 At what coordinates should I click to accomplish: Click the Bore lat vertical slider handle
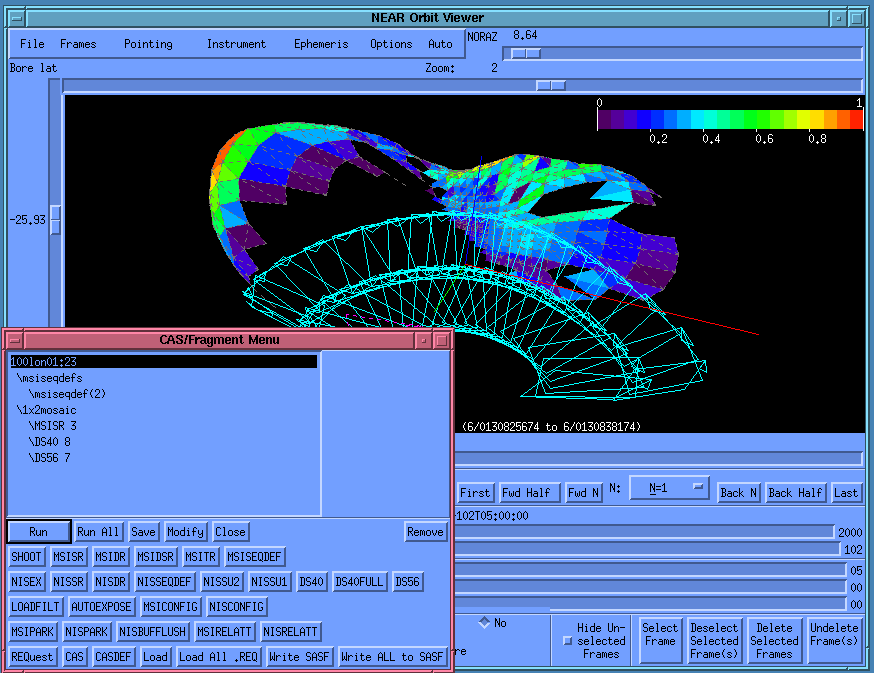pos(55,220)
